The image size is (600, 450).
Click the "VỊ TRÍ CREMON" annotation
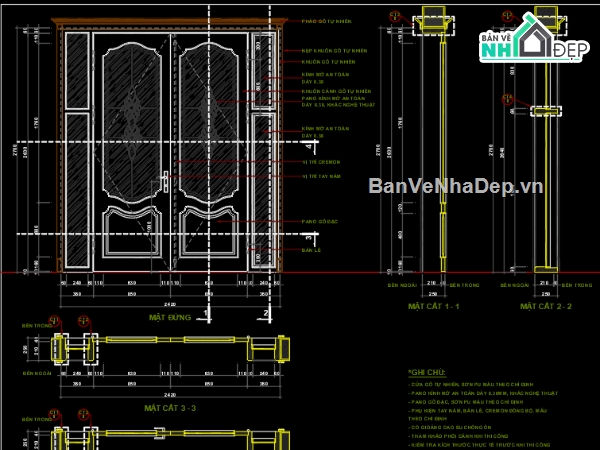321,161
